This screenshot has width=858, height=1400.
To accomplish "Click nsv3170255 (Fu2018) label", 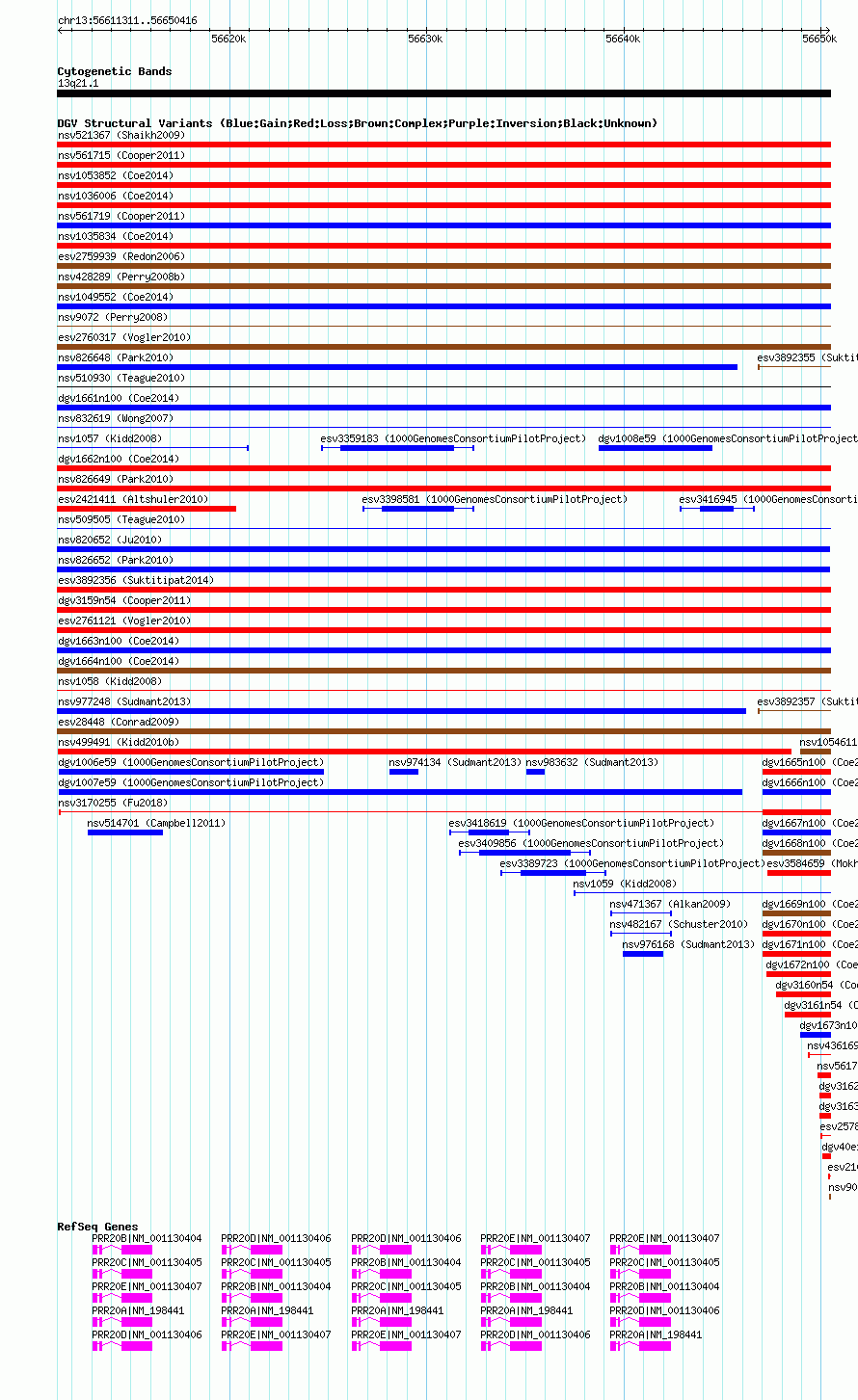I will tap(113, 803).
